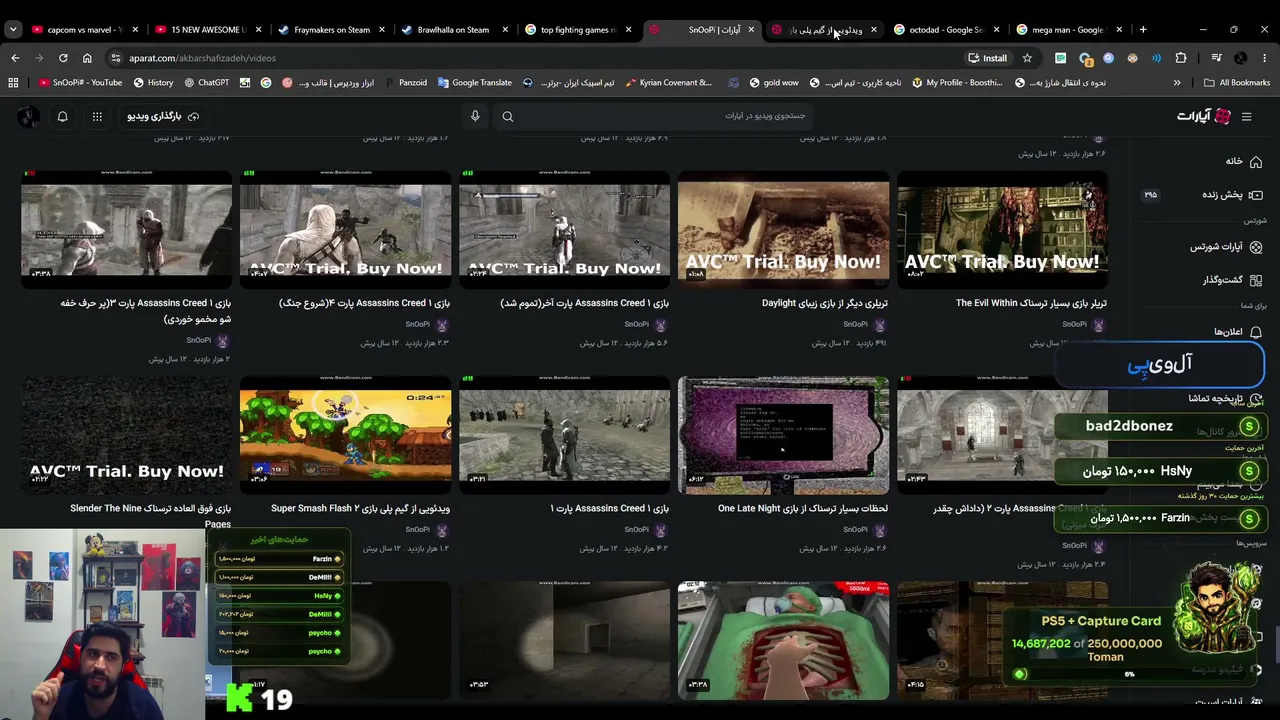Open پخش زنده in the sidebar
This screenshot has height=720, width=1280.
click(x=1230, y=195)
